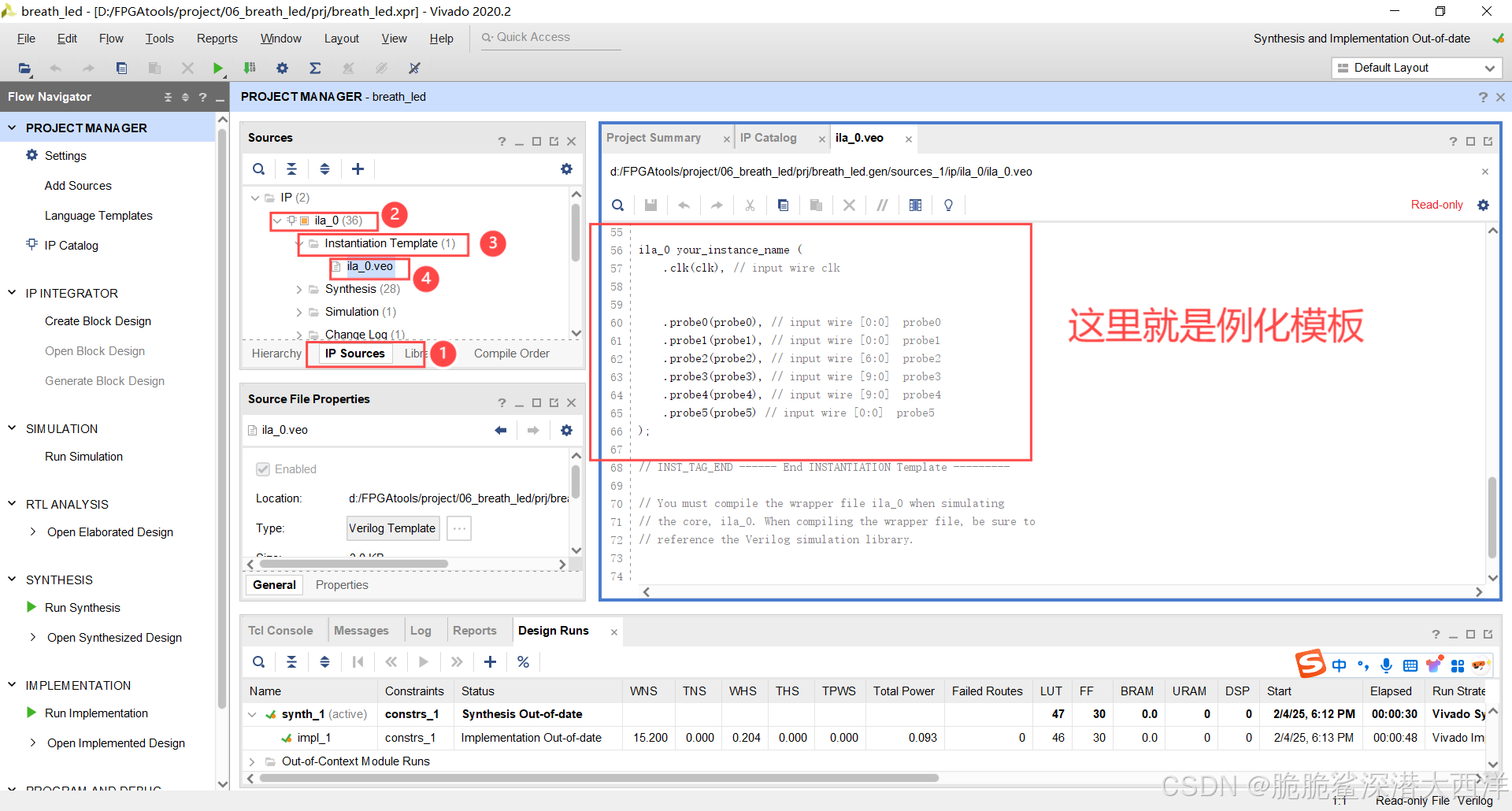The height and width of the screenshot is (811, 1512).
Task: Switch to the Messages tab
Action: point(361,631)
